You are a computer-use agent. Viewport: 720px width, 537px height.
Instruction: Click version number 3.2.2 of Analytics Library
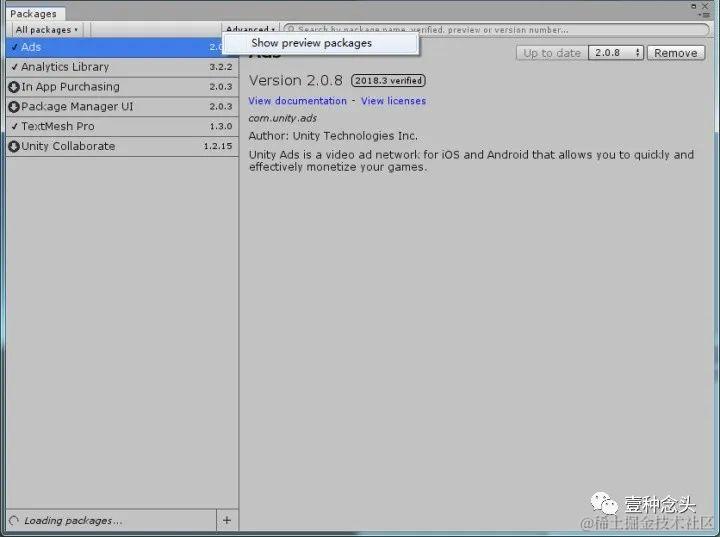click(x=221, y=67)
